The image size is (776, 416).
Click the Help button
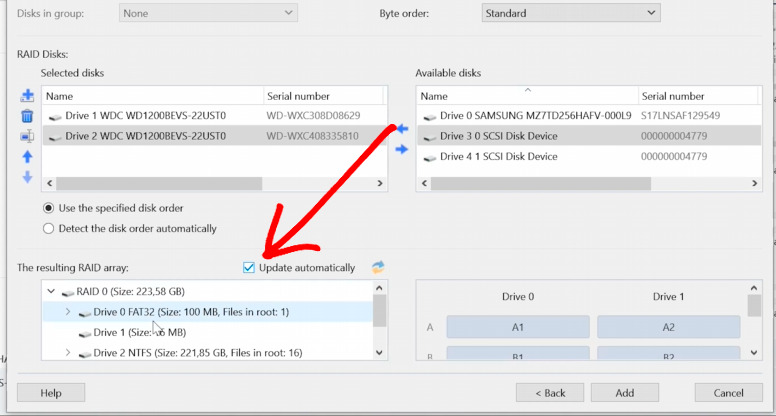pyautogui.click(x=51, y=393)
